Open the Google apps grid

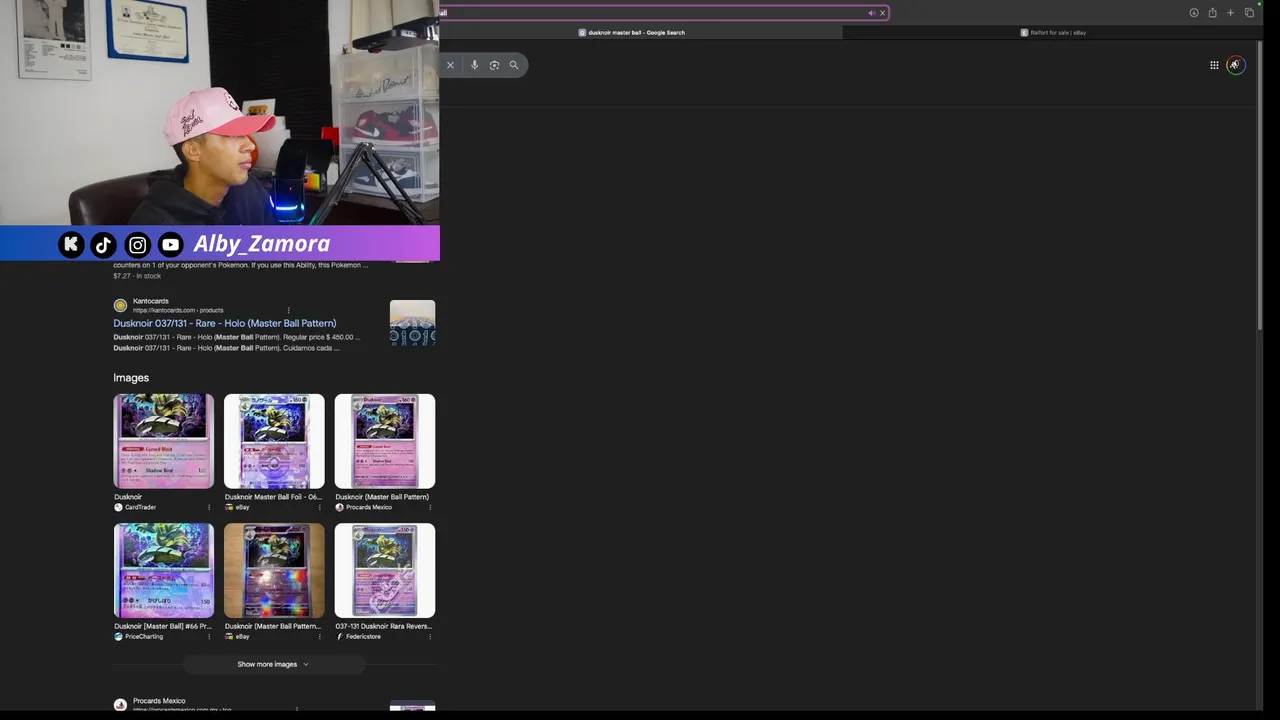tap(1214, 65)
